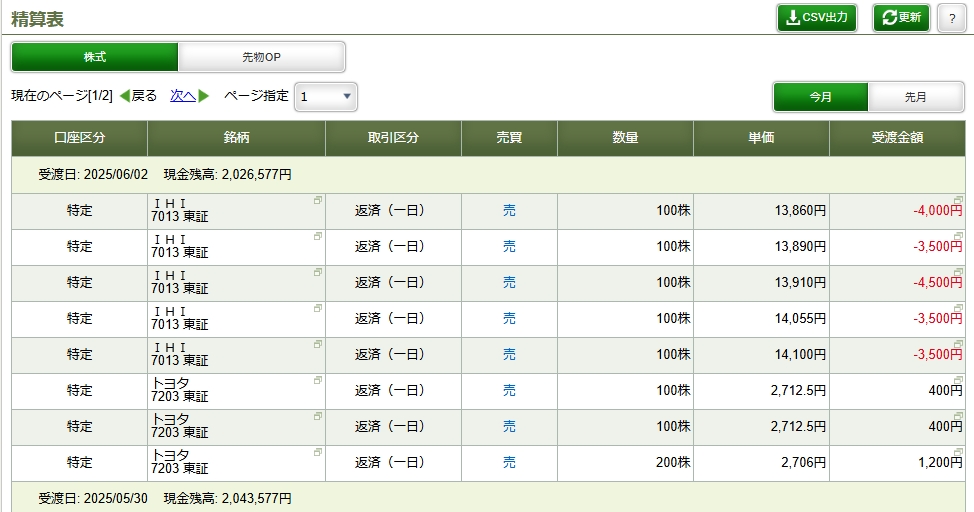The width and height of the screenshot is (974, 512).
Task: Click the green next-page arrow icon
Action: coord(204,96)
